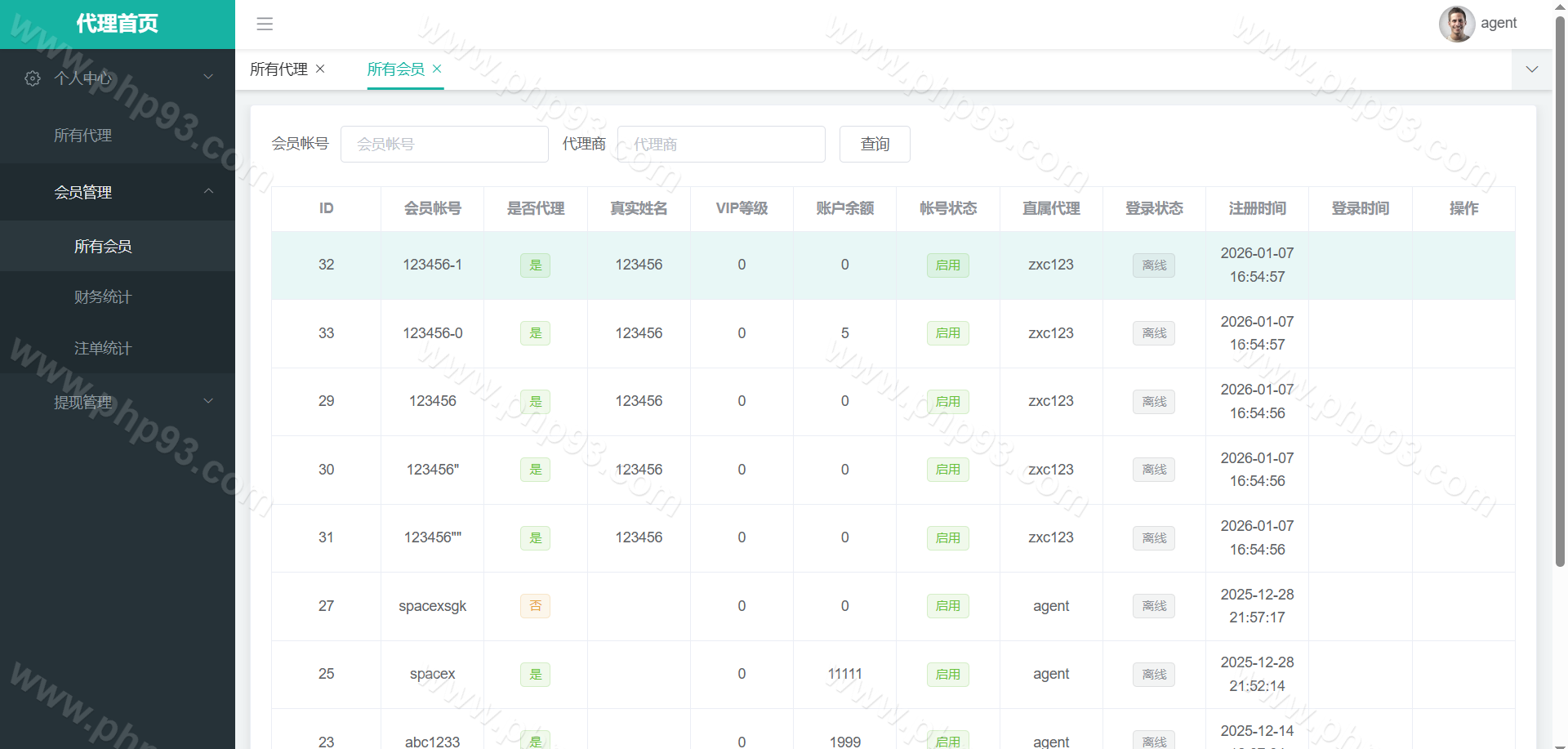Screen dimensions: 1568x749
Task: Click the hamburger menu collapse icon
Action: point(265,24)
